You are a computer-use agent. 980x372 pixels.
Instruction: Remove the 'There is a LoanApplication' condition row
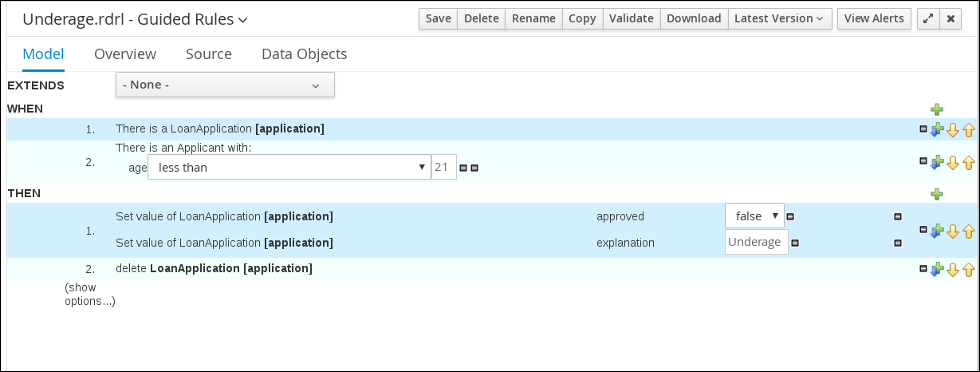[x=923, y=129]
